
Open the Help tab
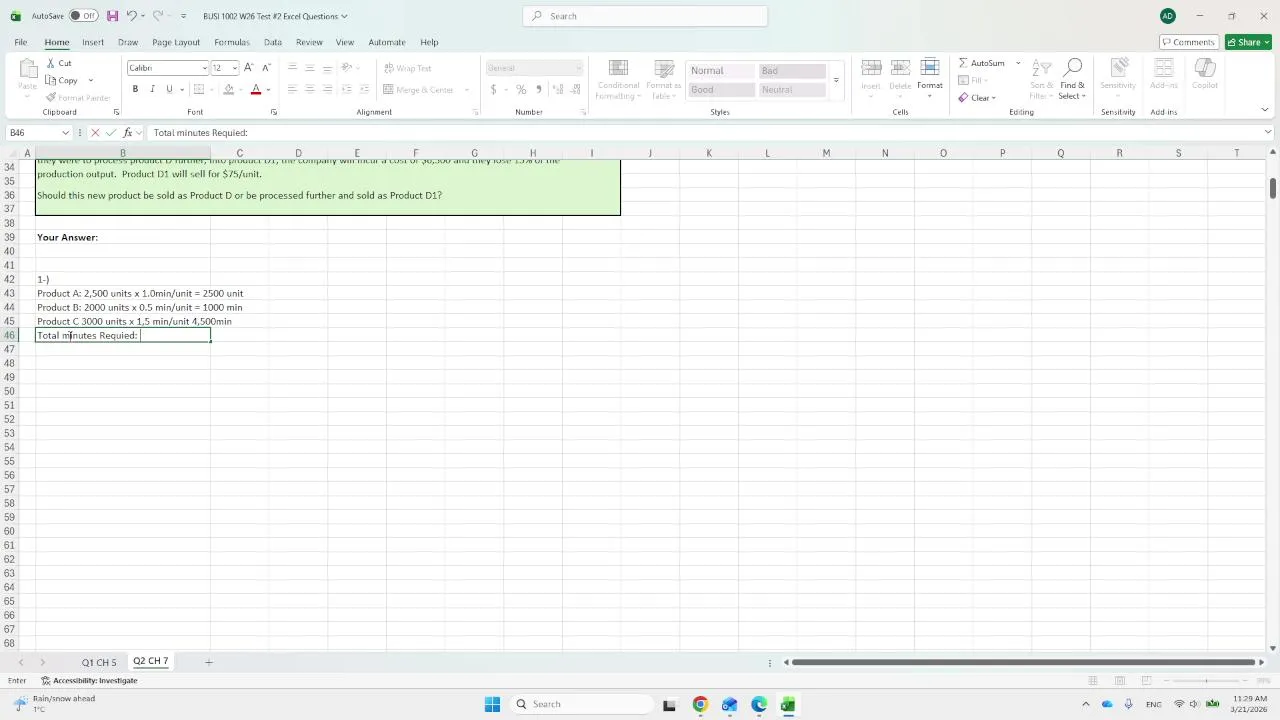pyautogui.click(x=429, y=42)
